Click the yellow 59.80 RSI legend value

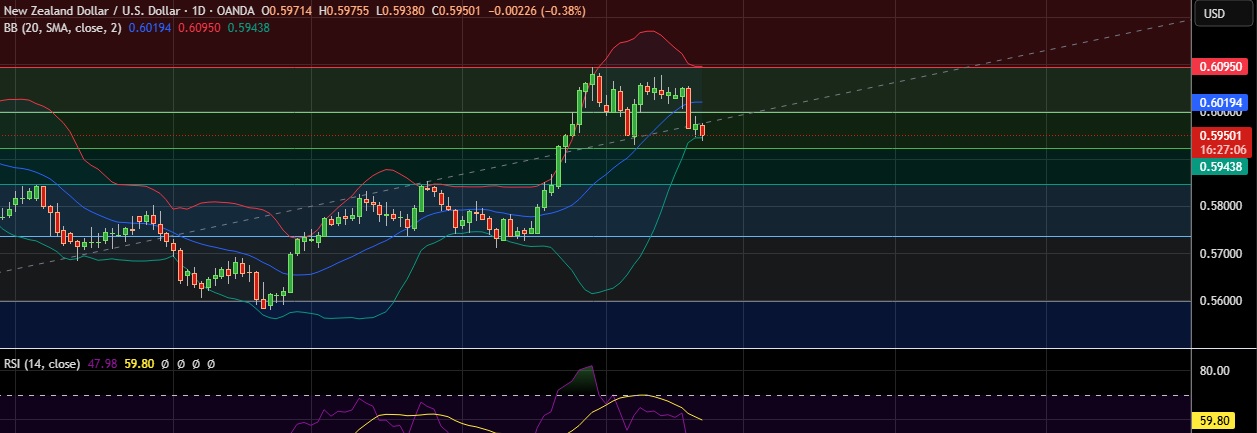point(138,364)
